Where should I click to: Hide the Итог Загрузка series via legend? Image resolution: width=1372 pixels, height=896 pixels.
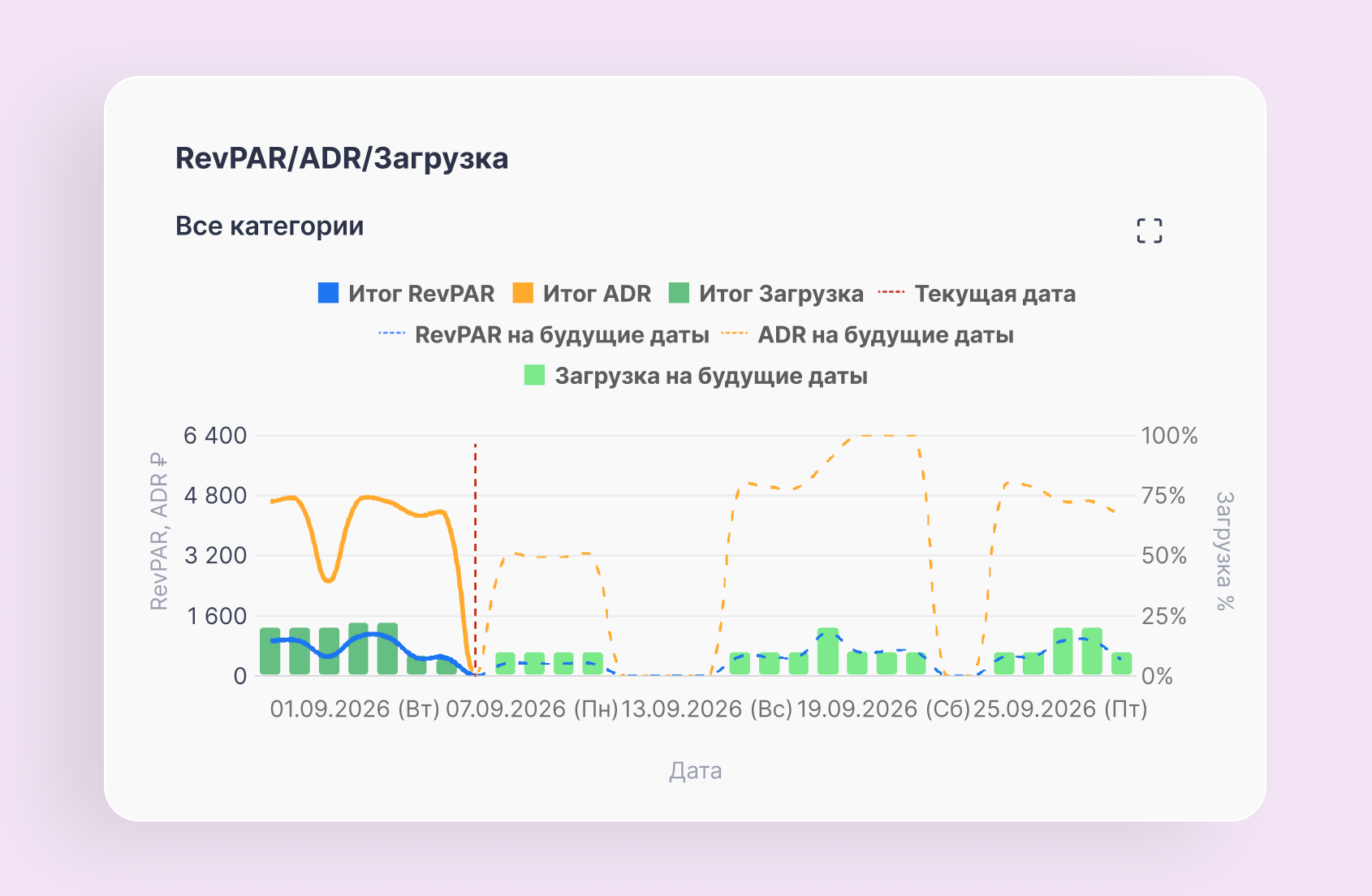pyautogui.click(x=766, y=294)
